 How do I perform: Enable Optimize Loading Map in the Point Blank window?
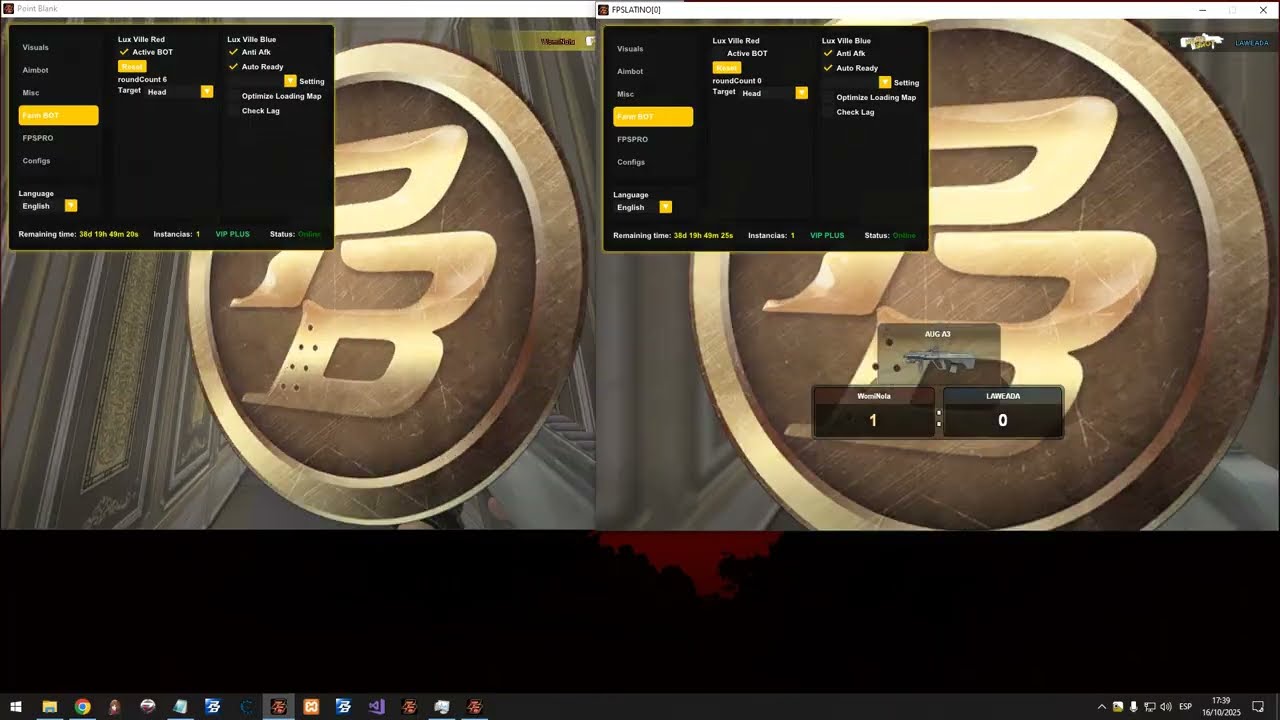234,96
